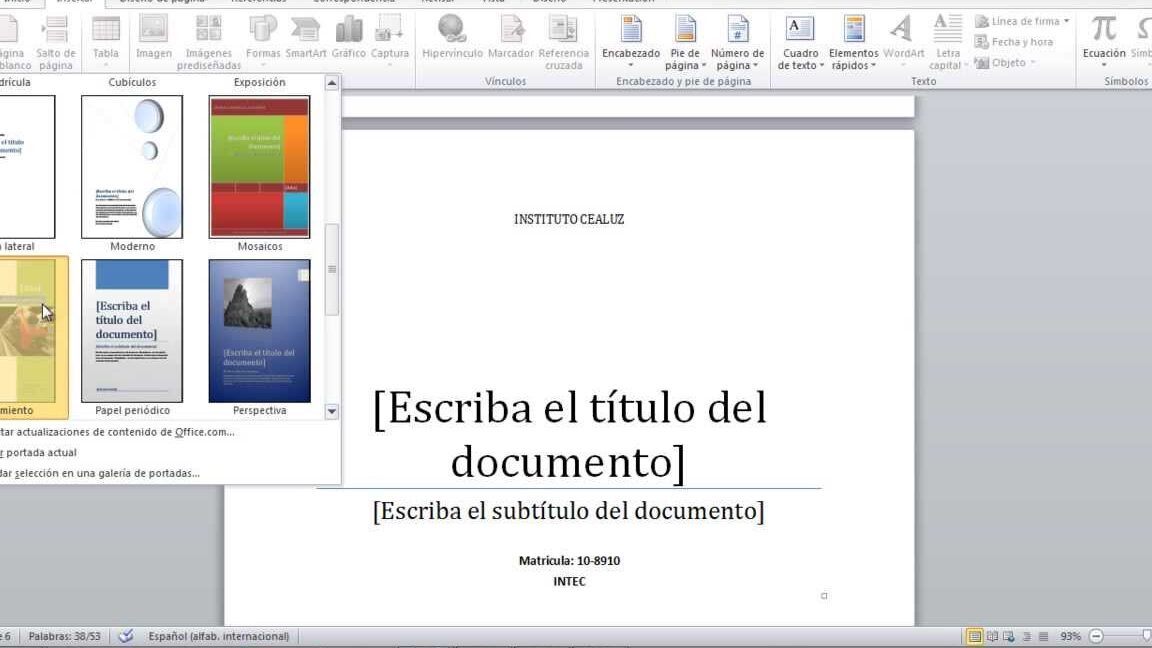
Task: Click the document subtitle placeholder
Action: (x=569, y=511)
